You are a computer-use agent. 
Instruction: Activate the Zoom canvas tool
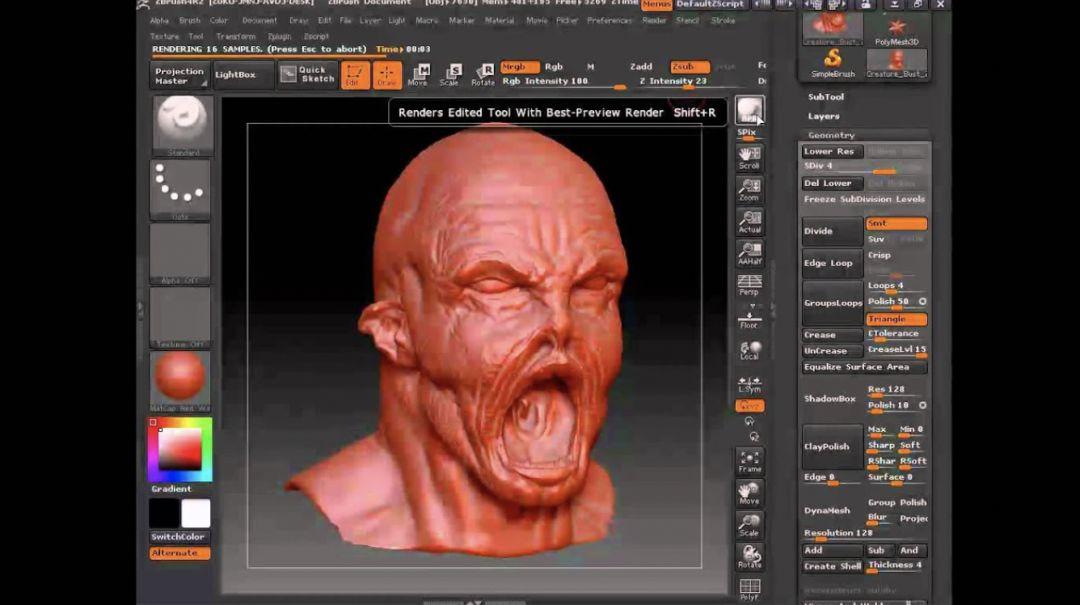click(x=749, y=190)
